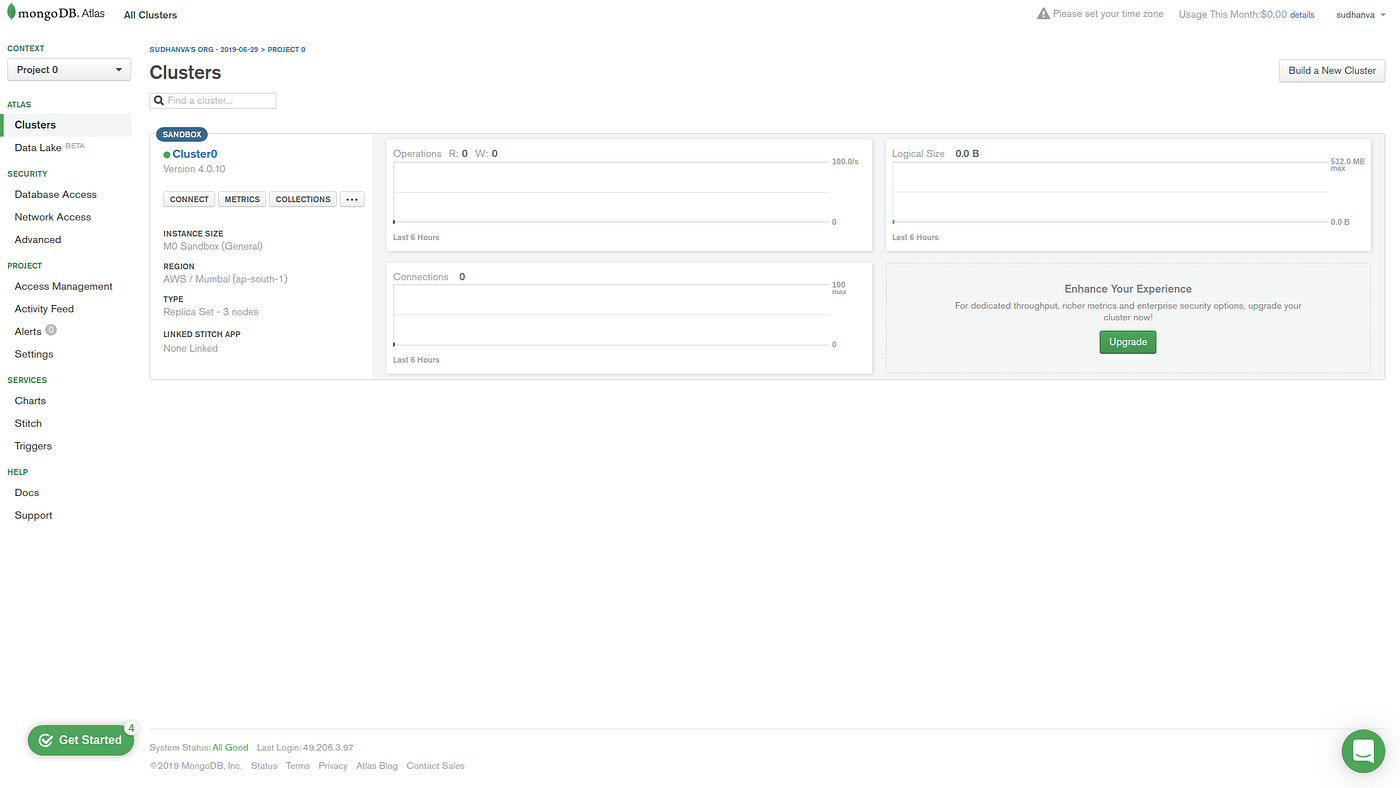Open the Intercom chat bubble
This screenshot has height=788, width=1400.
tap(1362, 749)
